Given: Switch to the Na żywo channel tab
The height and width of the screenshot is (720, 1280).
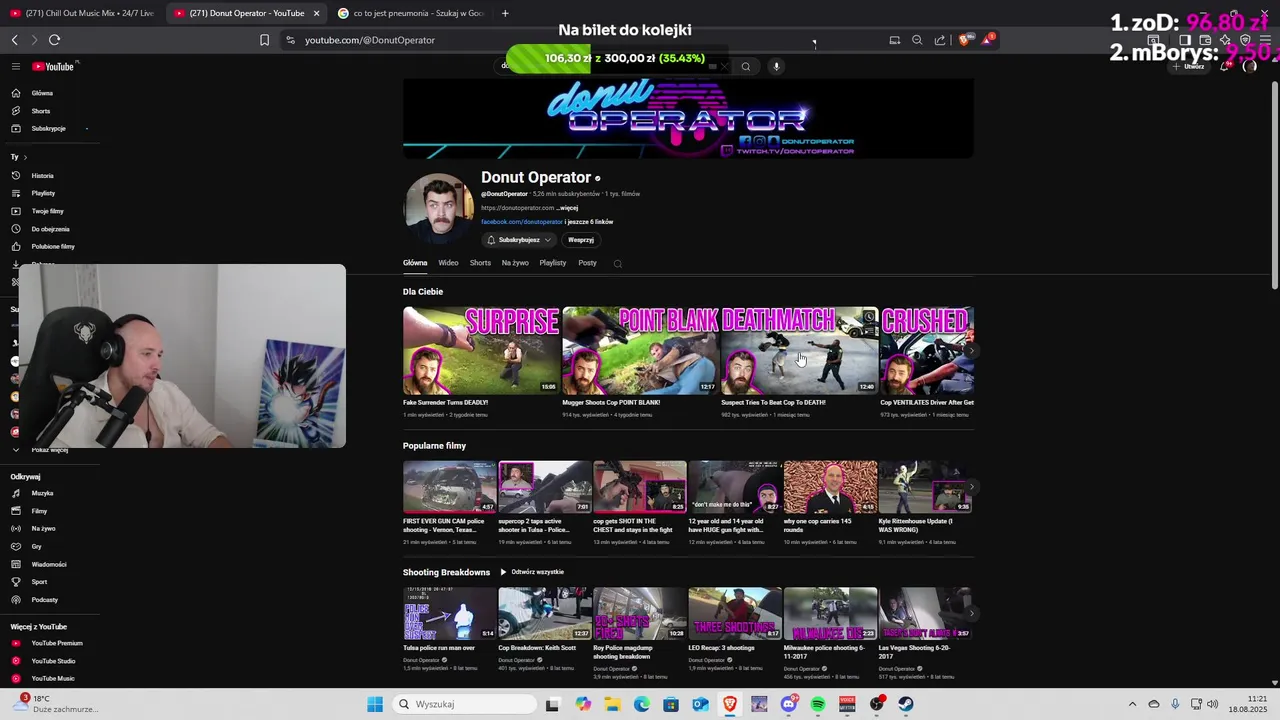Looking at the screenshot, I should tap(515, 263).
